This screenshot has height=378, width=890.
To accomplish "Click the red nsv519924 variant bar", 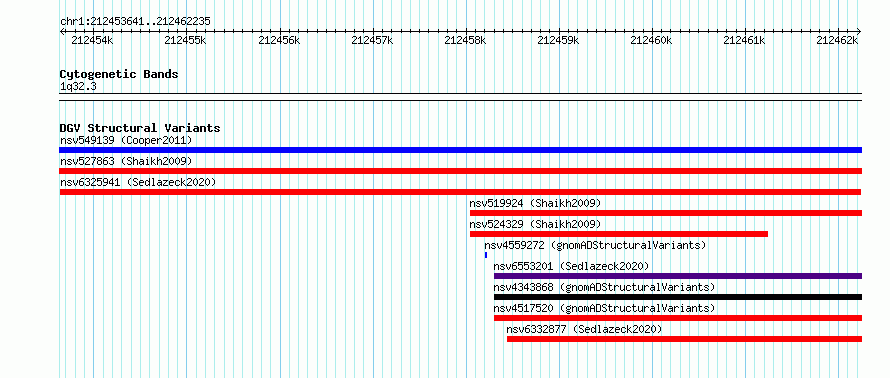I will pyautogui.click(x=666, y=213).
